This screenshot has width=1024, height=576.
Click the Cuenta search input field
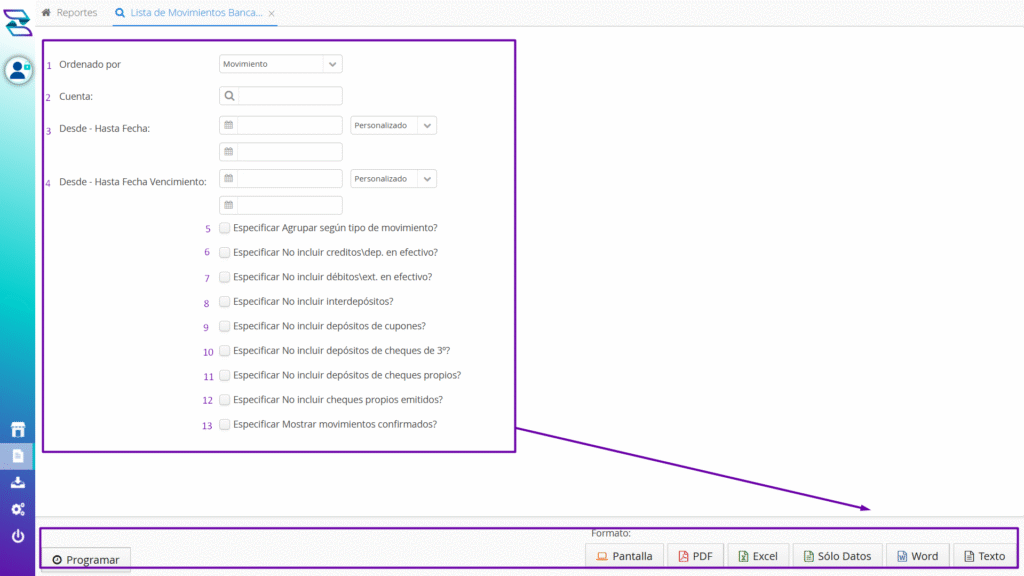(x=290, y=96)
